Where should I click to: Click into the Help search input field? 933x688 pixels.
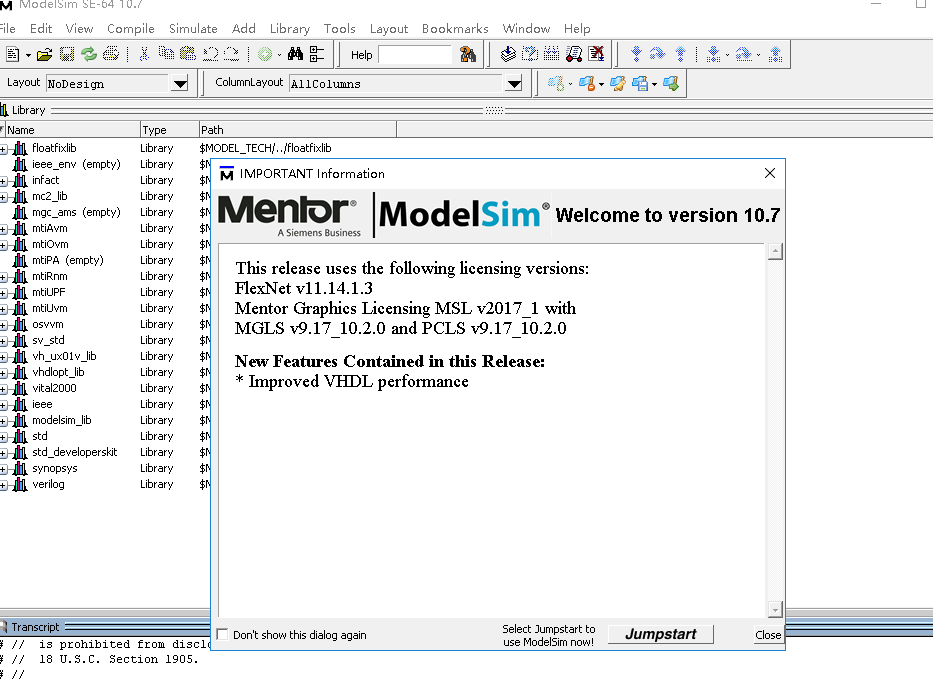click(415, 55)
